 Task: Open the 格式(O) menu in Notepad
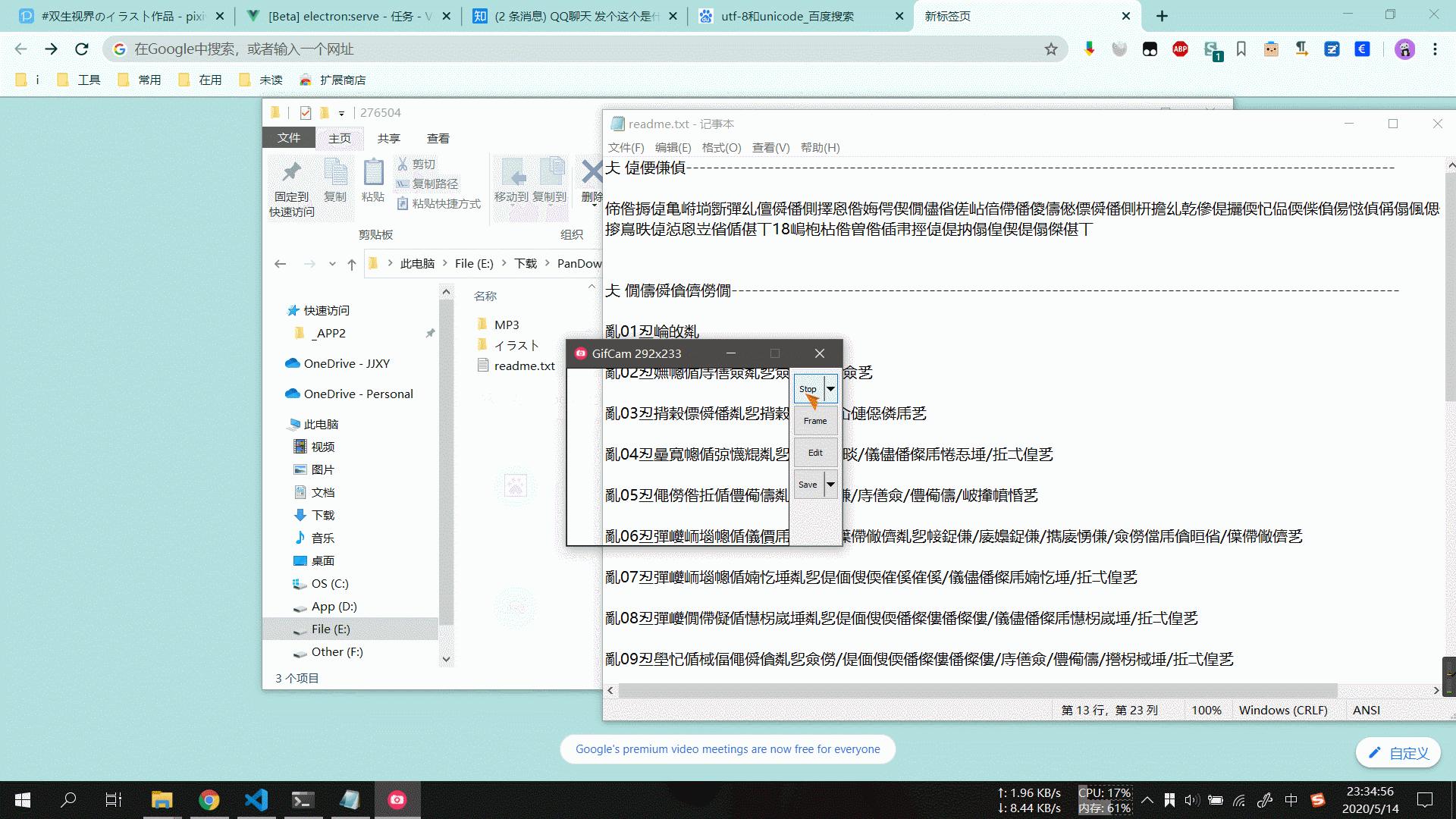click(720, 148)
